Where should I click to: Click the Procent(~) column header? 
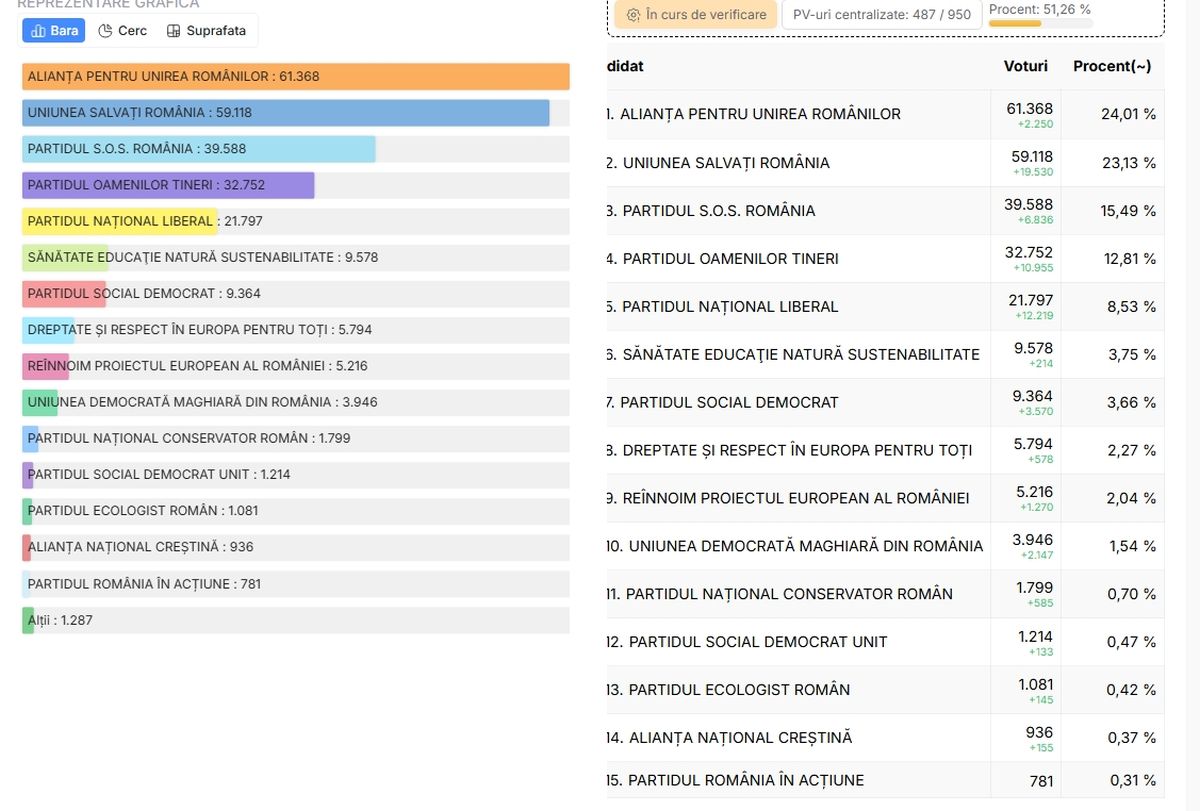click(1111, 66)
